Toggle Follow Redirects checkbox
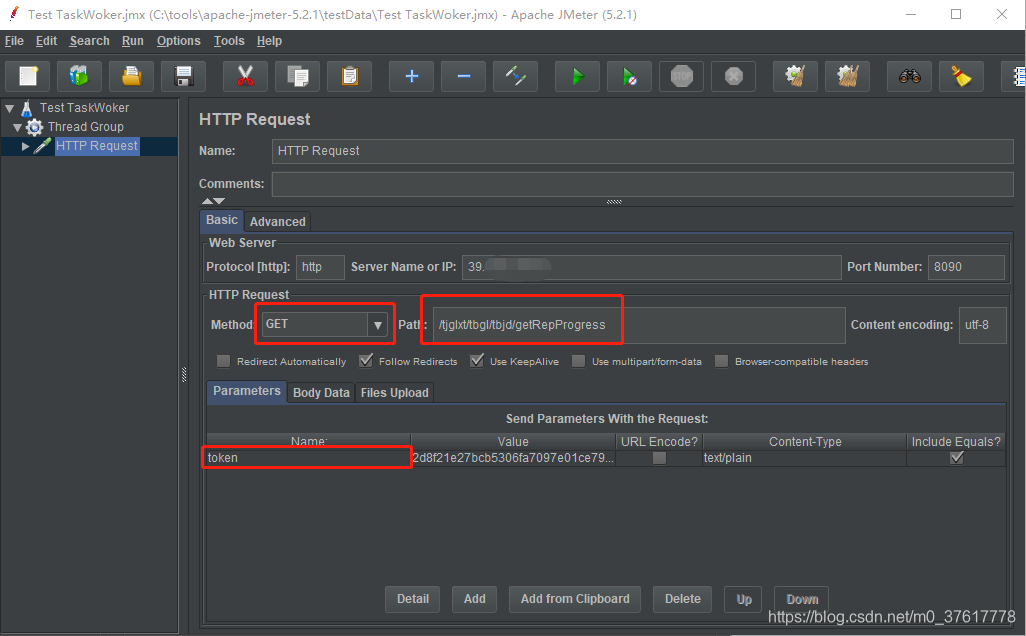The image size is (1026, 636). tap(366, 361)
